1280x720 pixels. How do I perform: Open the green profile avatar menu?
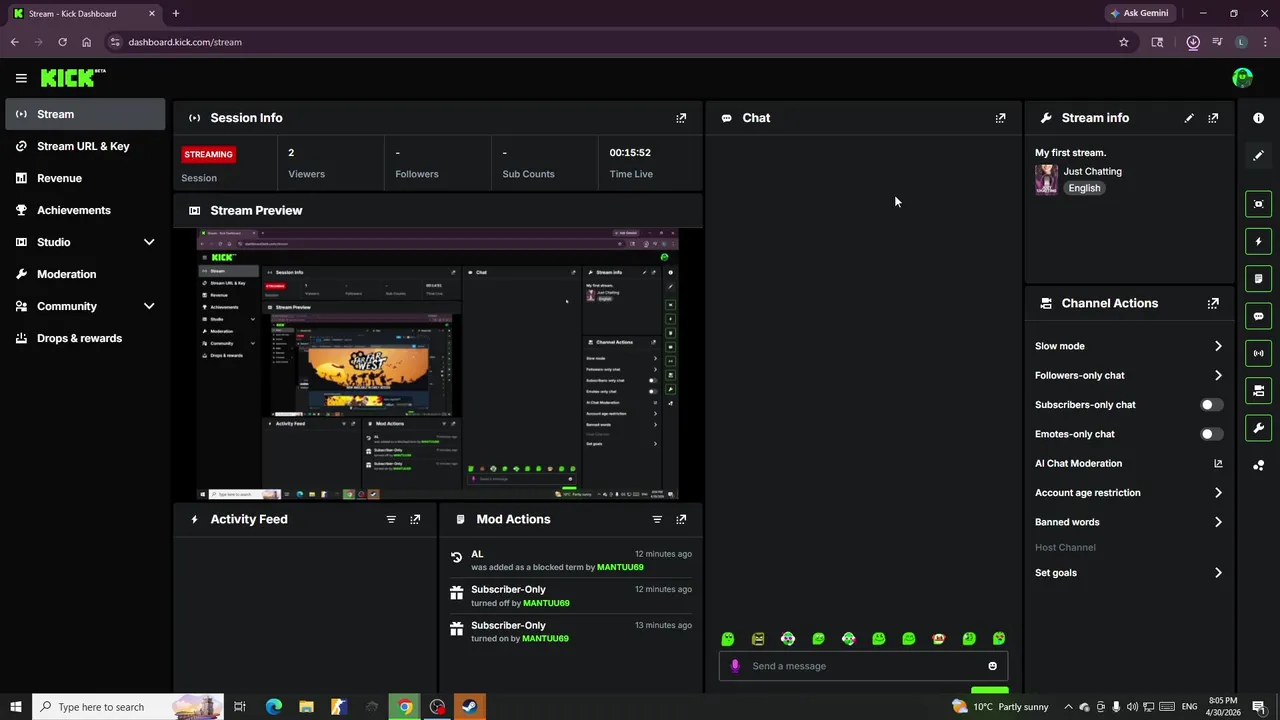coord(1242,78)
